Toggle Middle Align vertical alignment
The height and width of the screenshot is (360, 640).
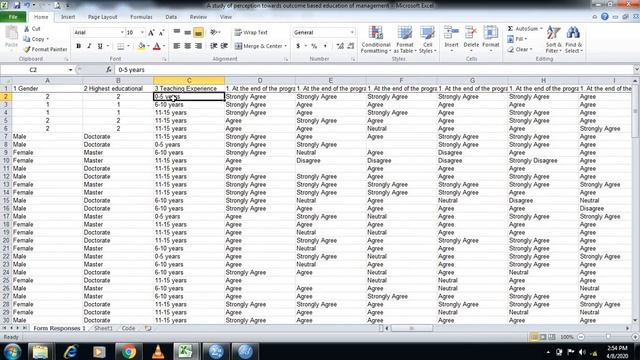tap(187, 32)
